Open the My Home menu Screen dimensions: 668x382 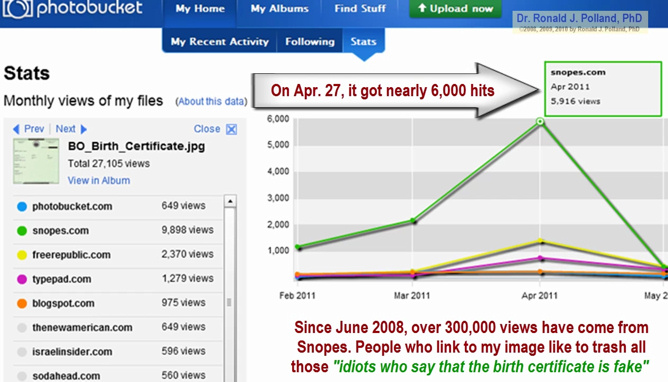point(200,9)
